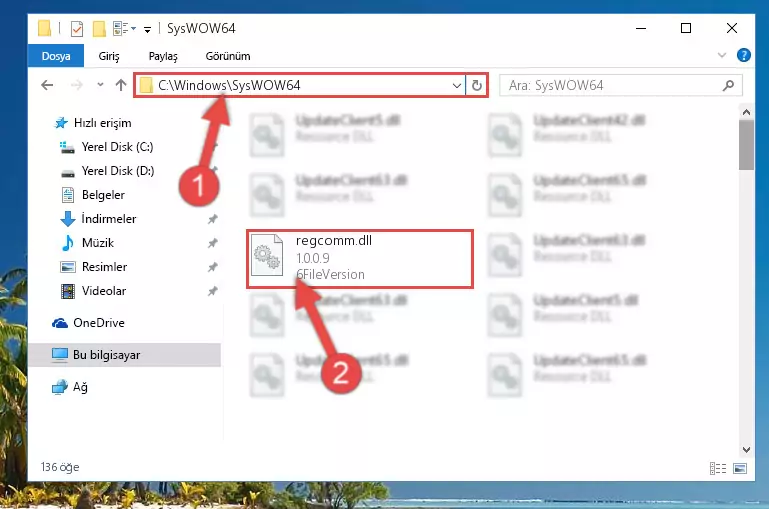Click the Ara: SysWOW64 search box
This screenshot has width=769, height=509.
pyautogui.click(x=620, y=86)
